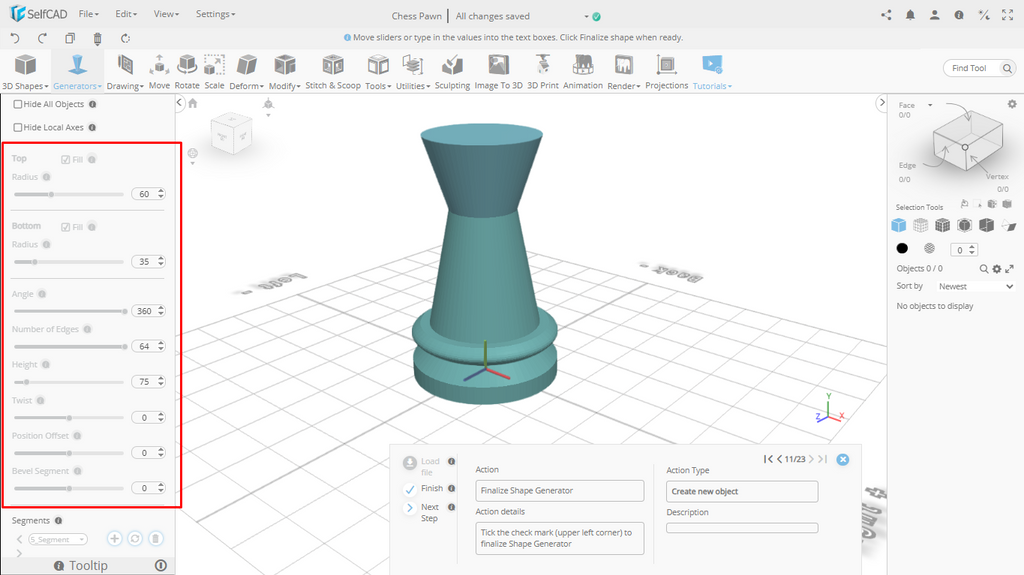
Task: Click the Number of Edges slider
Action: [68, 347]
